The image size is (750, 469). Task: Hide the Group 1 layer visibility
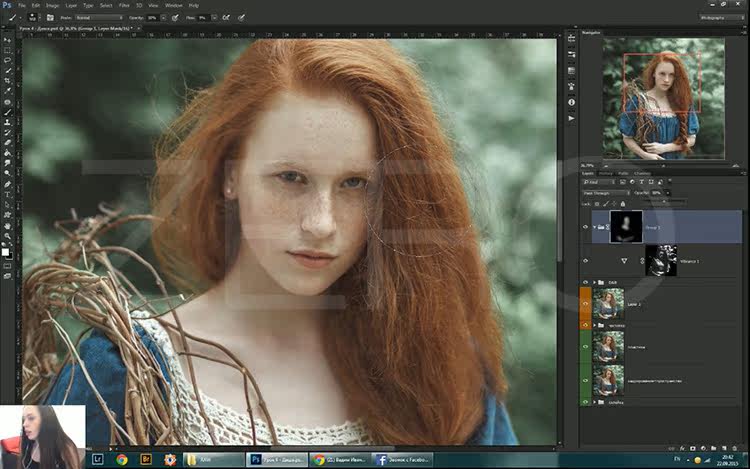click(586, 227)
